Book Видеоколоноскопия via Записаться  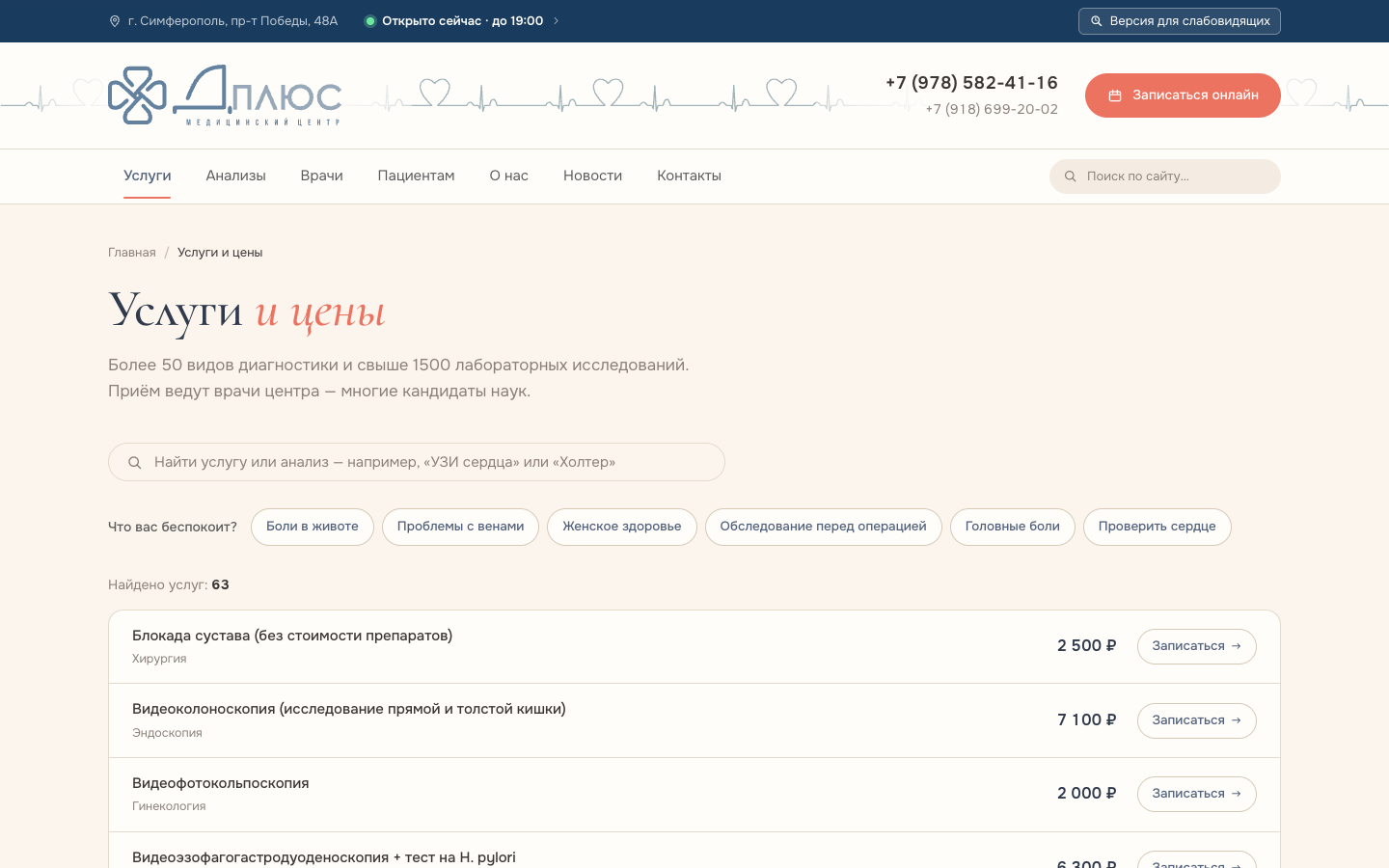1196,720
